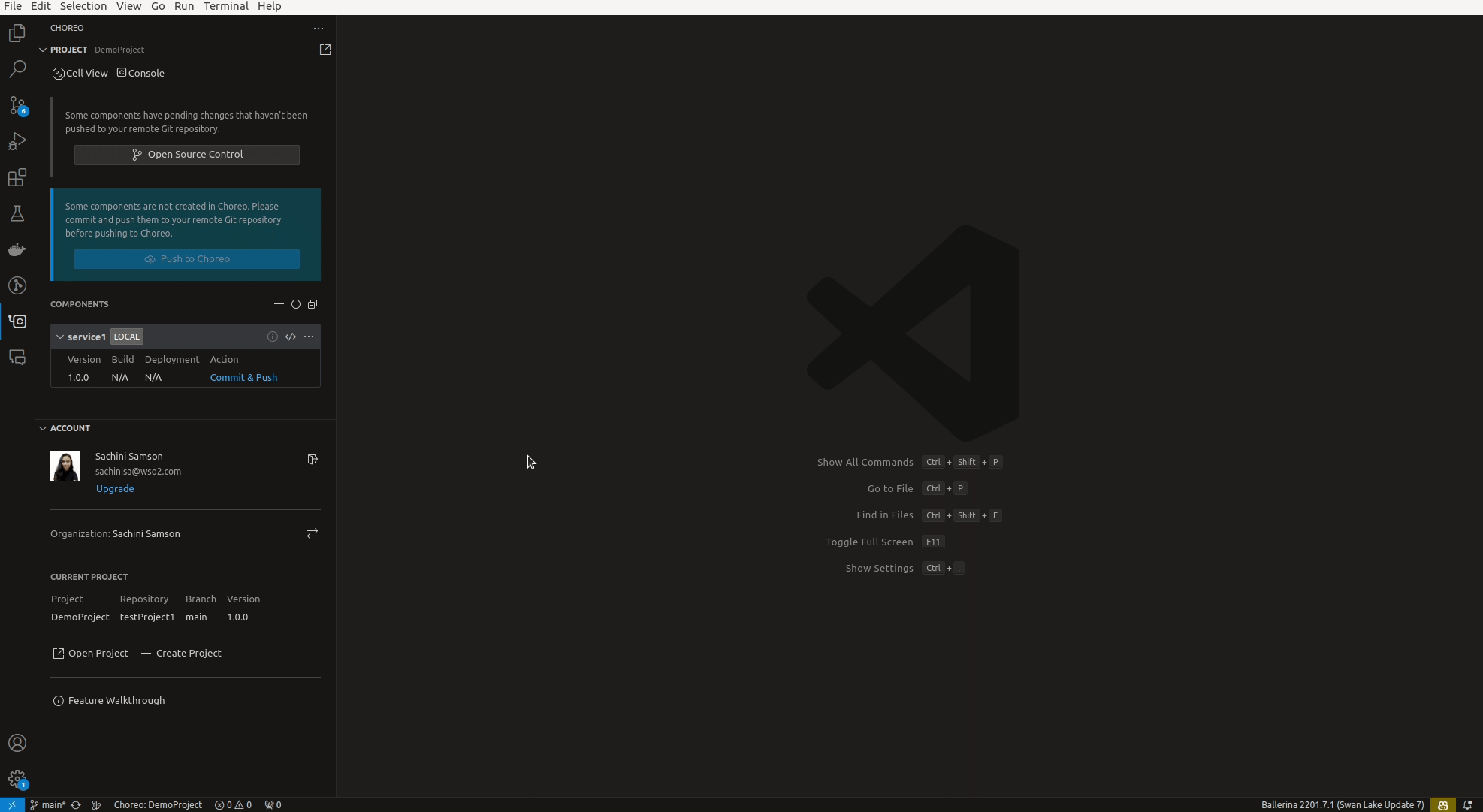1483x812 pixels.
Task: Open the Testing flask view
Action: click(x=17, y=214)
